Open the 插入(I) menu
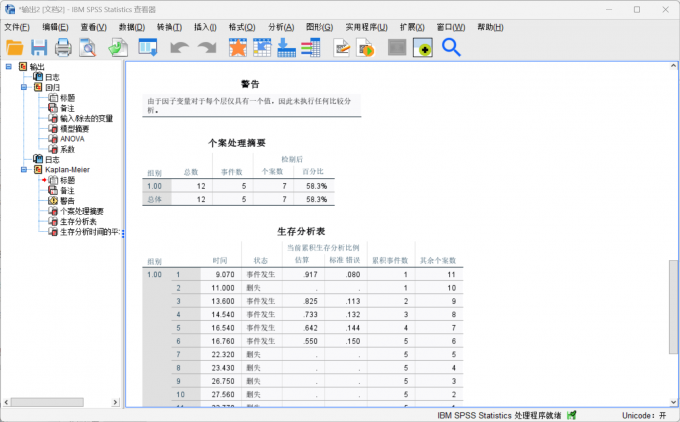The width and height of the screenshot is (680, 422). tap(205, 27)
